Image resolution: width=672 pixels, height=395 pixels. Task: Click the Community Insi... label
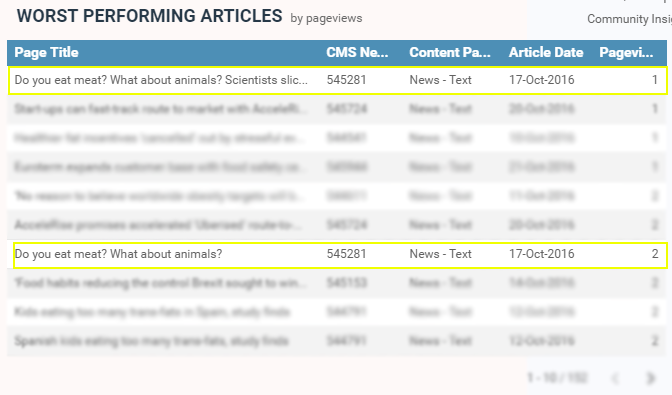pos(629,19)
